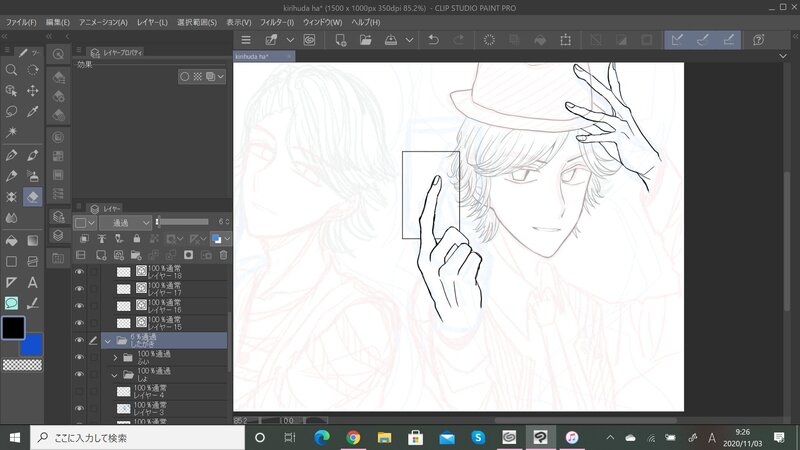Select the black main color swatch

[x=13, y=327]
